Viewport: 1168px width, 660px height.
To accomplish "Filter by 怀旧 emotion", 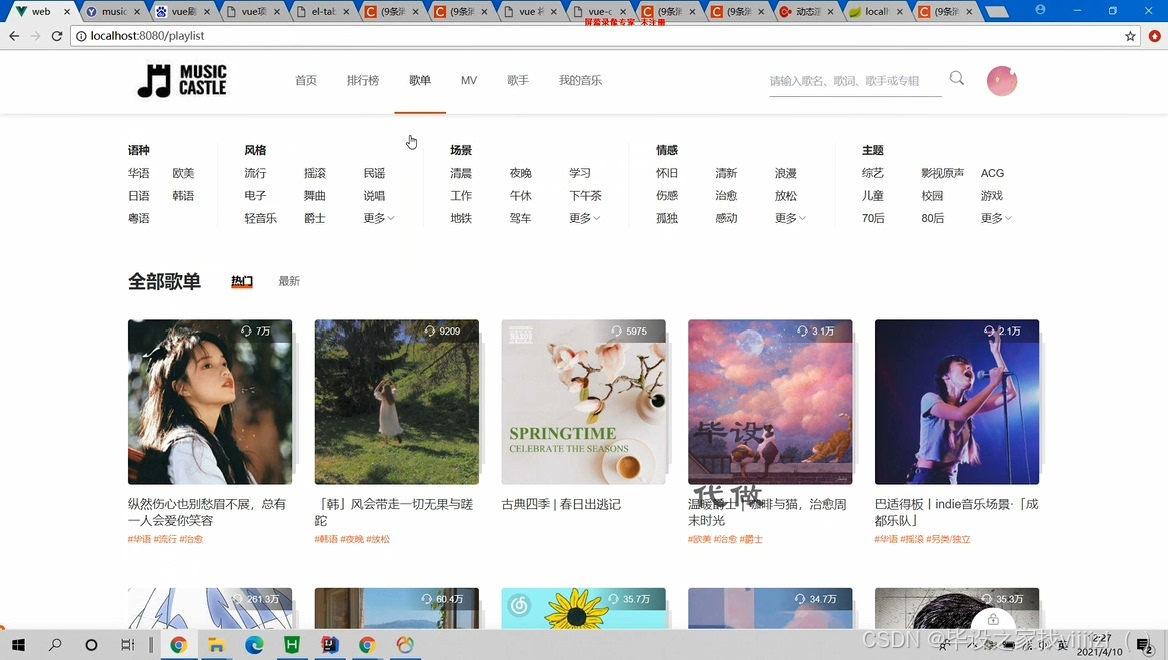I will tap(667, 173).
